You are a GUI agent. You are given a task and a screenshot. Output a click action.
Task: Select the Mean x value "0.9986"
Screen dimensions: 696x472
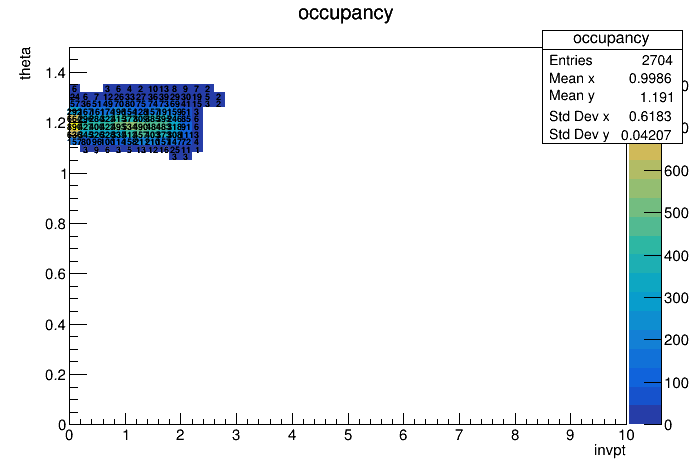pos(650,78)
